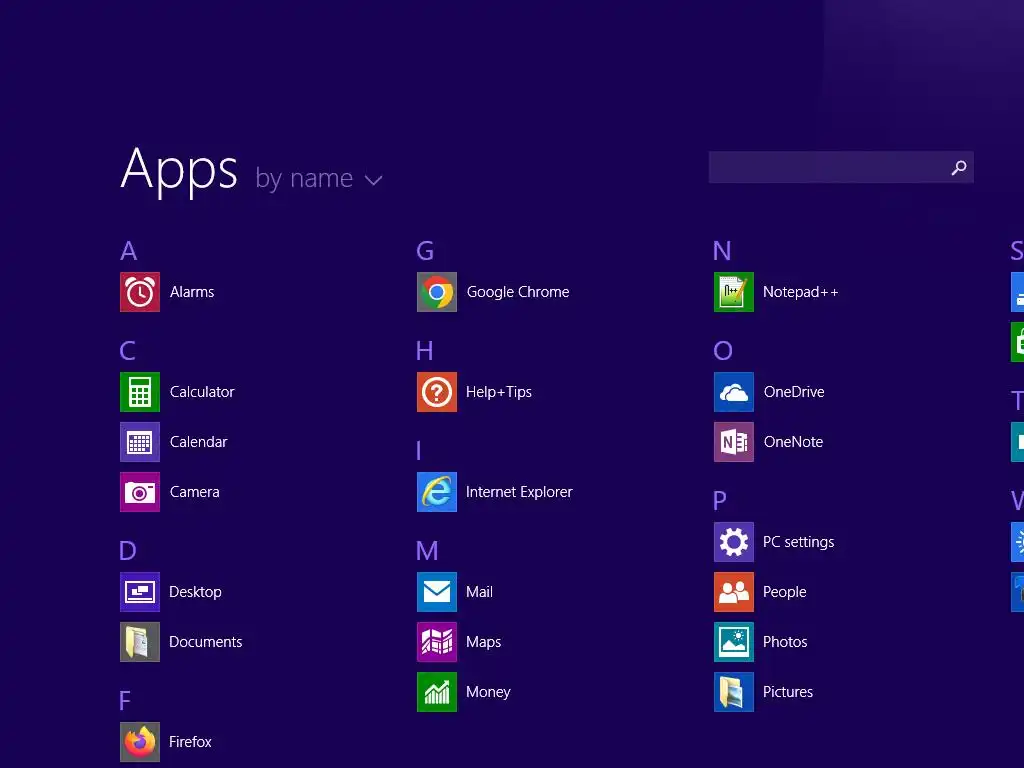This screenshot has width=1024, height=768.
Task: Click inside the apps search field
Action: 841,167
